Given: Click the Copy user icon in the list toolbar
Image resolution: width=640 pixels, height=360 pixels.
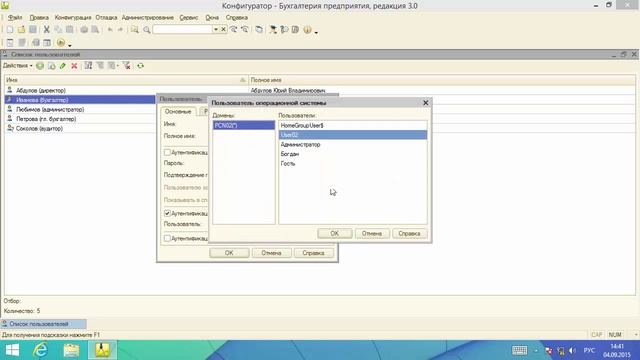Looking at the screenshot, I should coord(51,66).
